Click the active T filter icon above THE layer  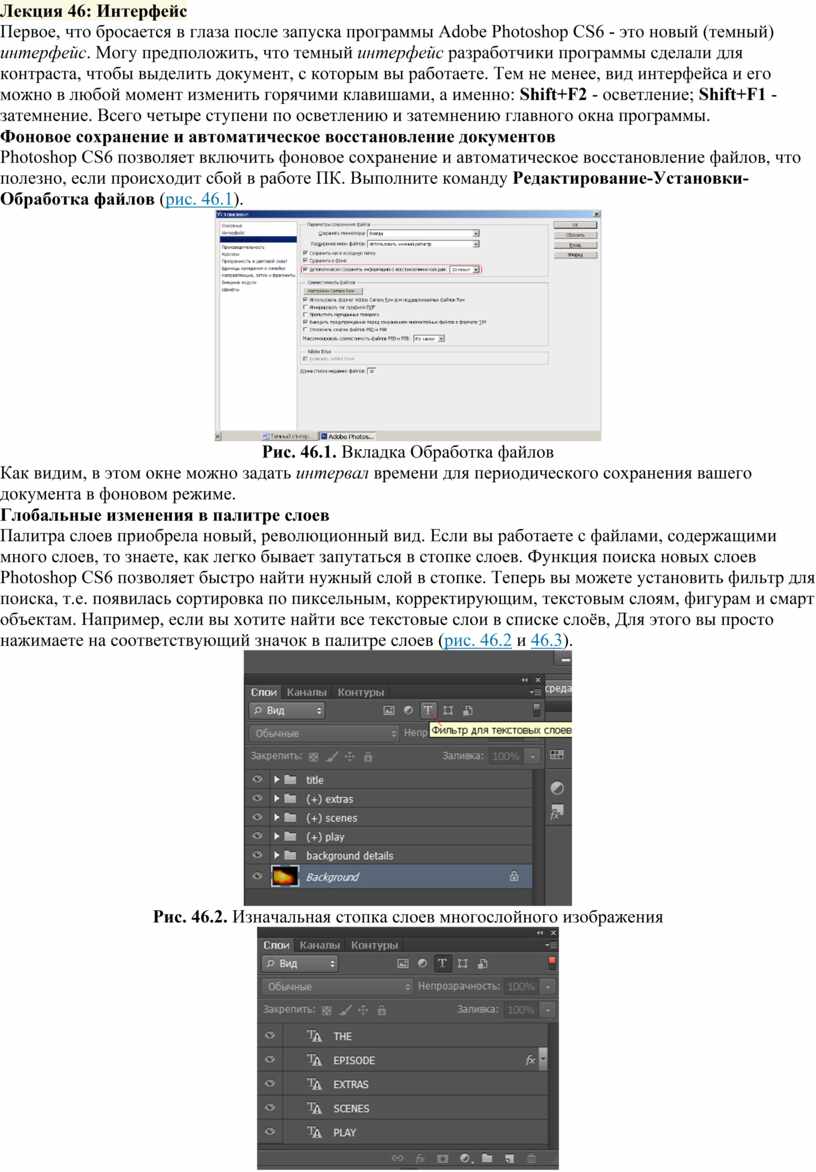(x=442, y=963)
